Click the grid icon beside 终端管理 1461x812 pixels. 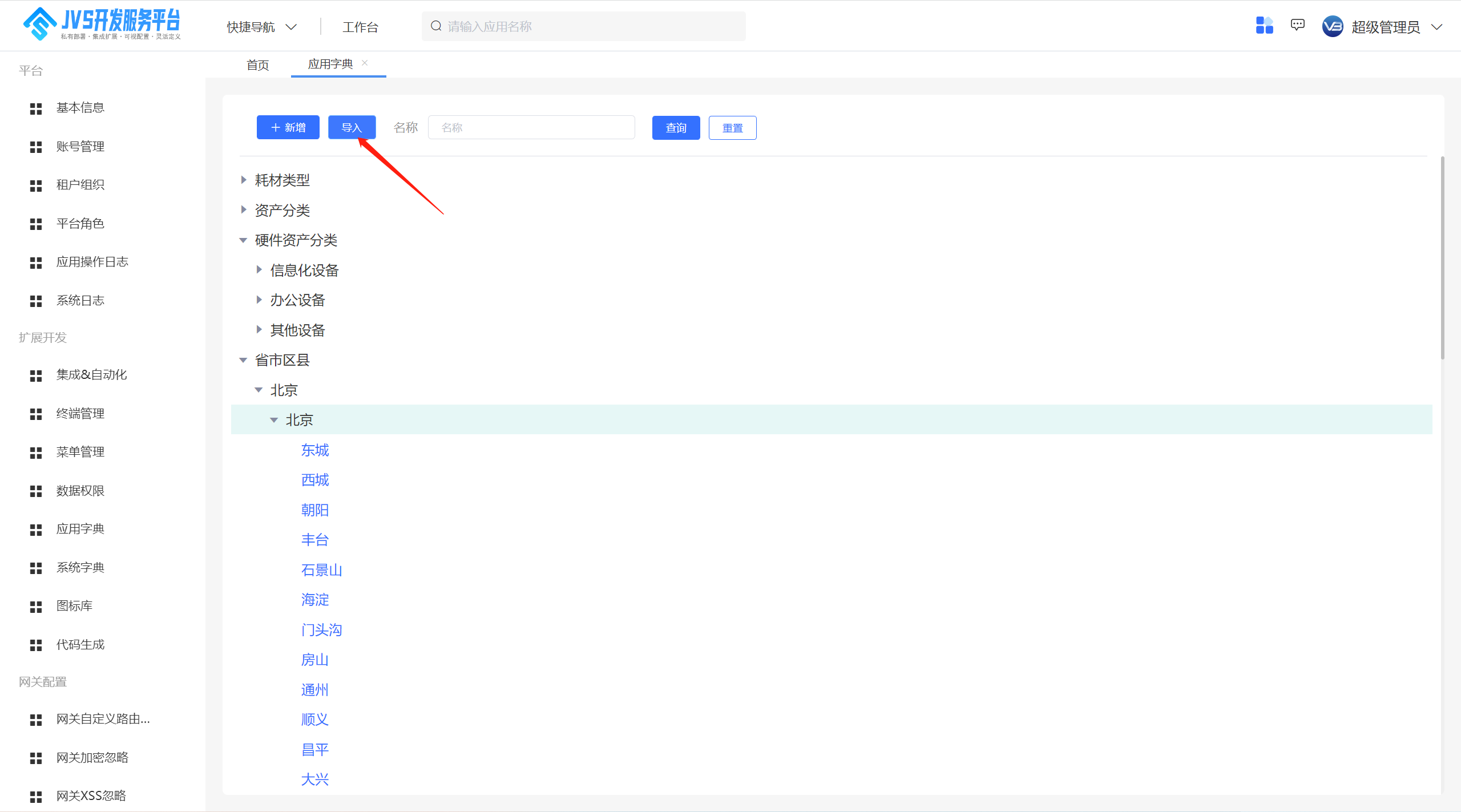tap(36, 414)
